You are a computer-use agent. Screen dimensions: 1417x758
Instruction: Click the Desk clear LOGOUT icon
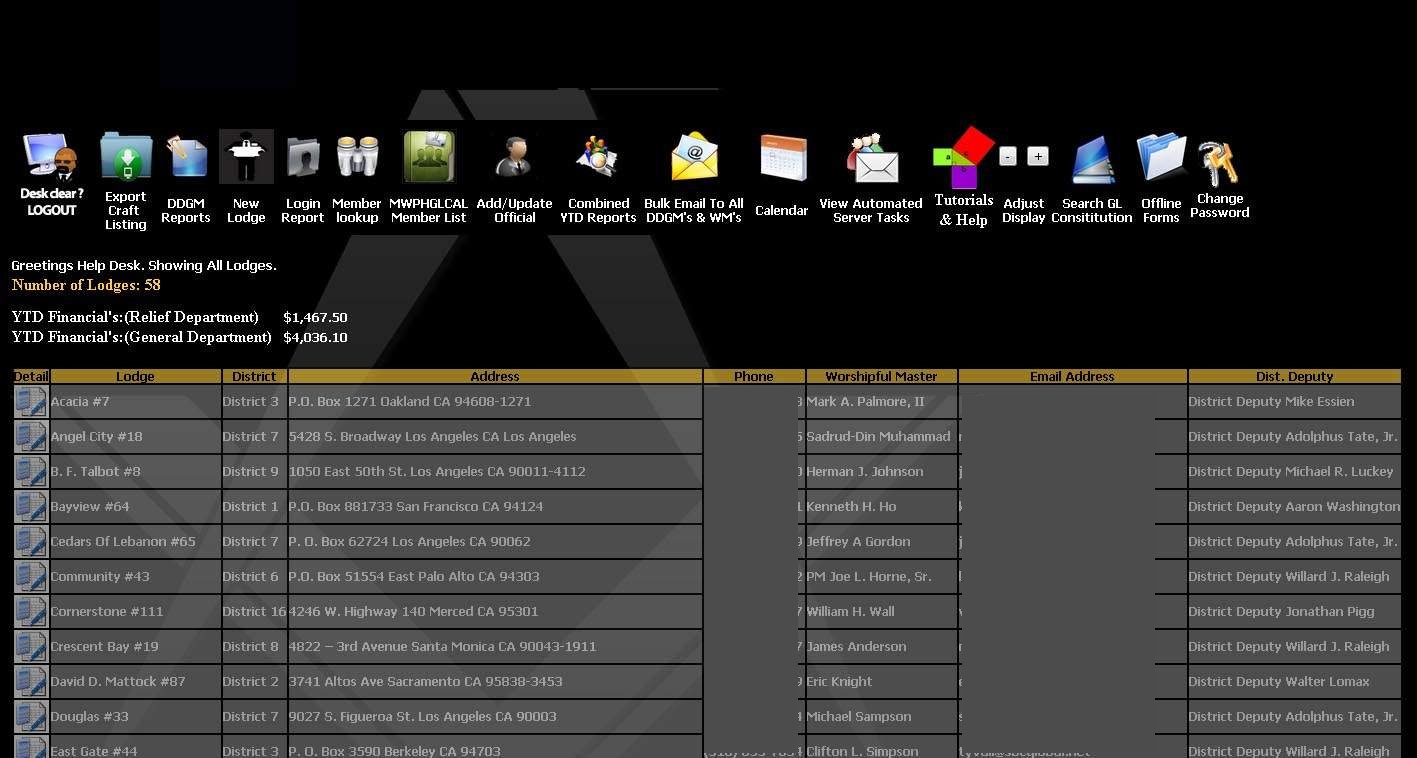point(51,158)
